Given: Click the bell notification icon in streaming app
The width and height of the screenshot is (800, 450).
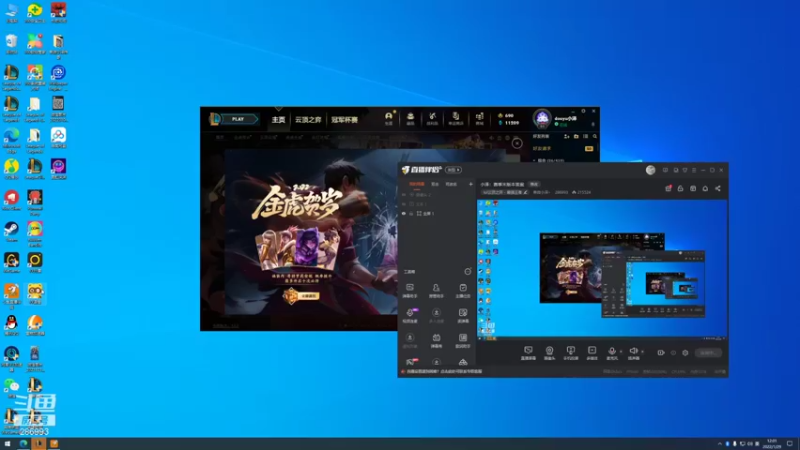Looking at the screenshot, I should 705,188.
